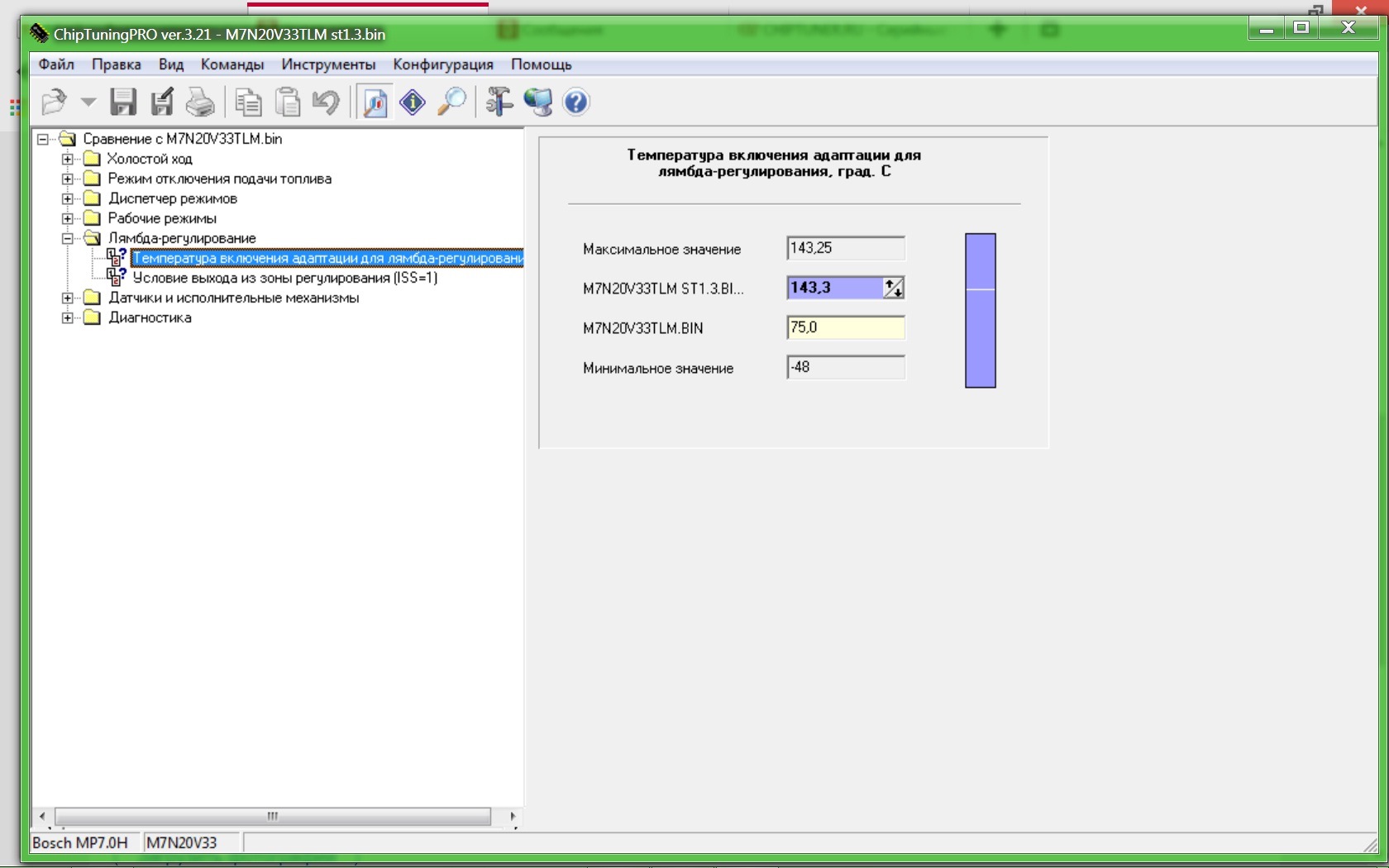This screenshot has height=868, width=1389.
Task: Click the tree scrollbar right arrow
Action: [513, 816]
